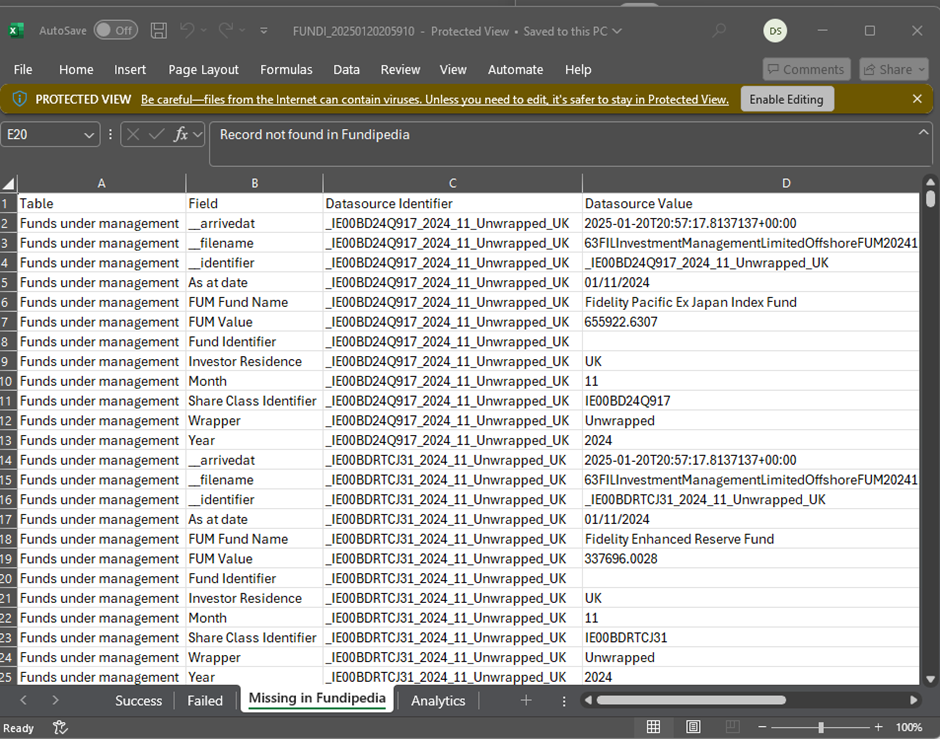The height and width of the screenshot is (739, 940).
Task: Toggle the AutoSave switch
Action: (115, 31)
